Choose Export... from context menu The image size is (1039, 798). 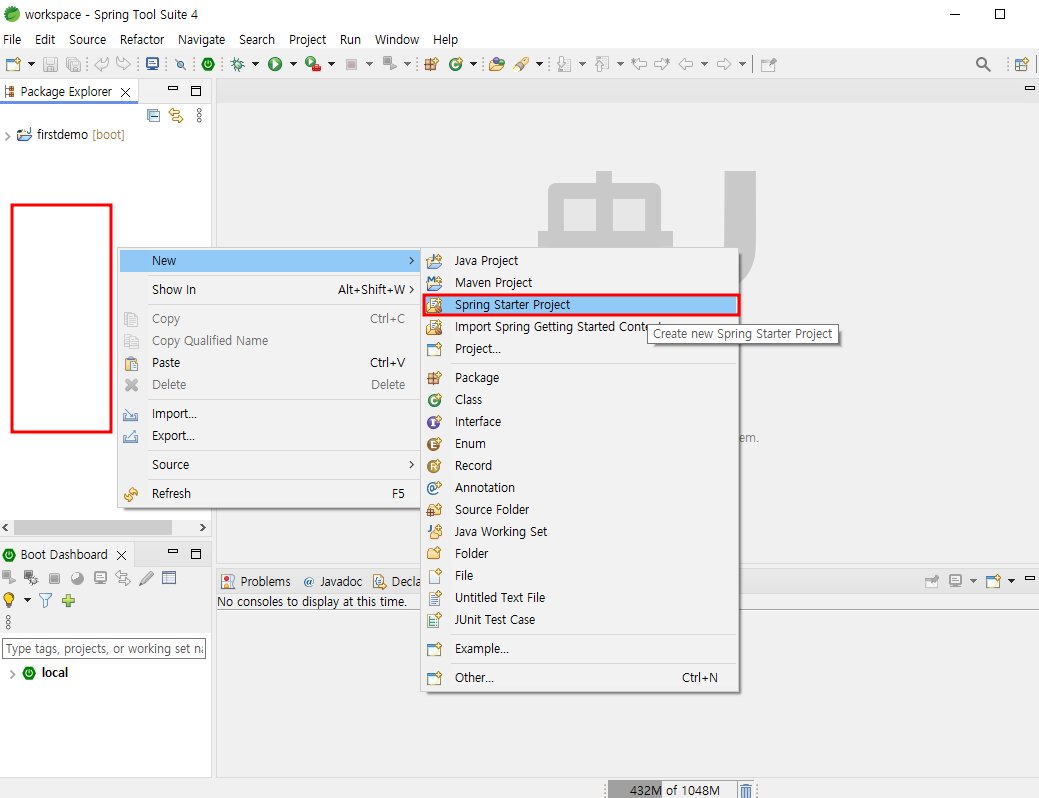pyautogui.click(x=270, y=435)
